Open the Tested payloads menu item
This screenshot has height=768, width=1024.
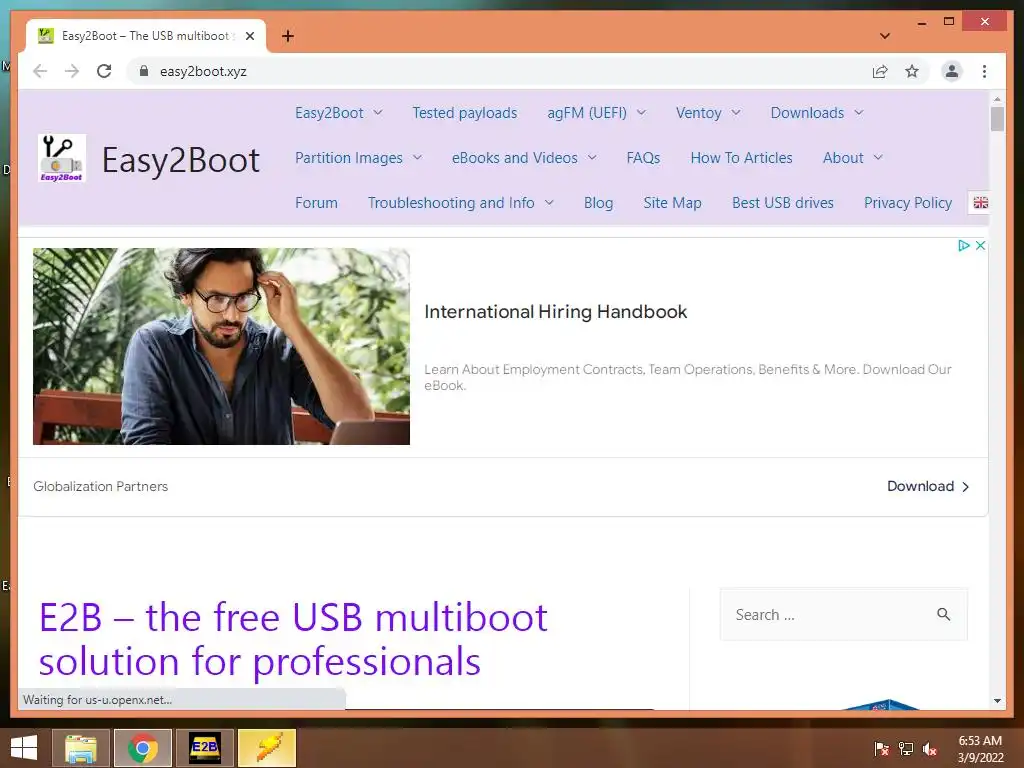[x=464, y=113]
